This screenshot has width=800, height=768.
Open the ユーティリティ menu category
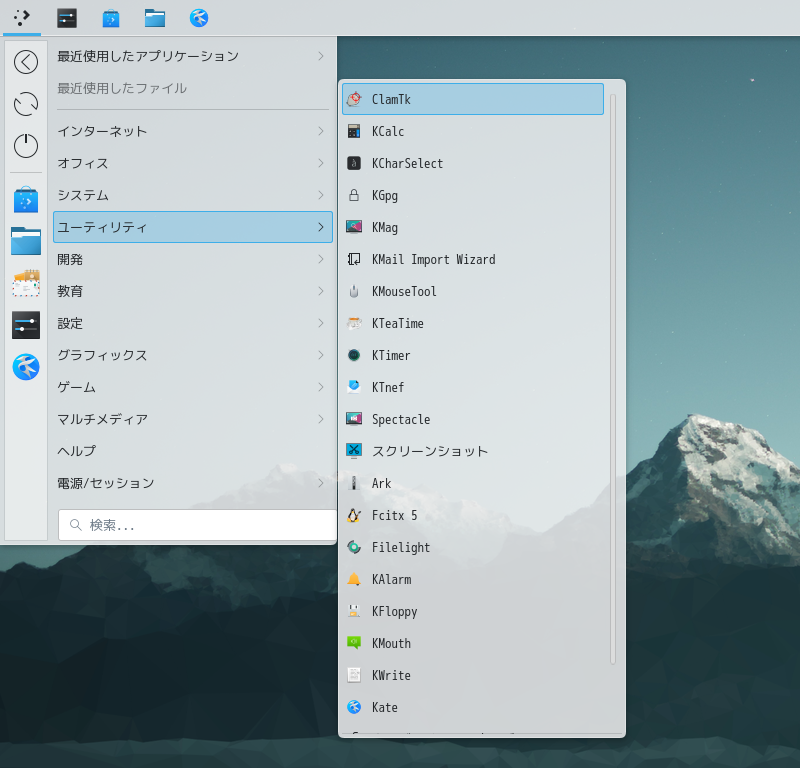(x=193, y=227)
